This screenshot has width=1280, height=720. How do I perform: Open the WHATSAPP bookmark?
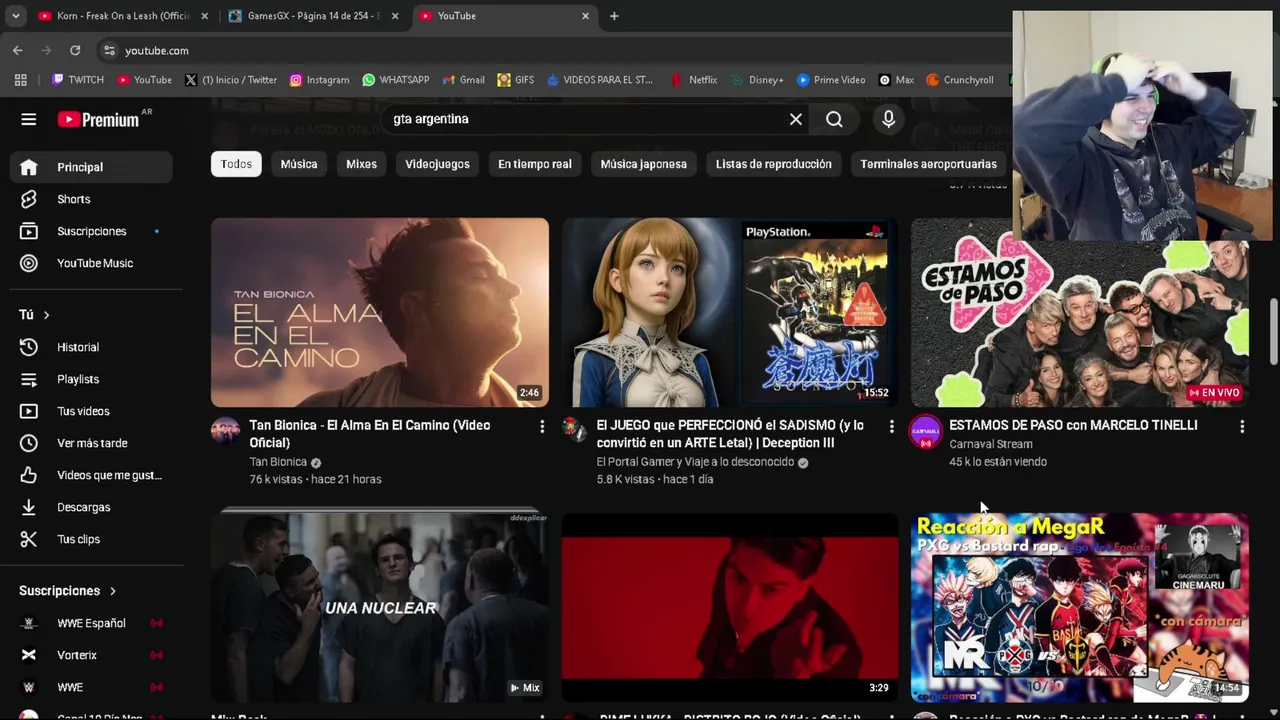tap(395, 80)
